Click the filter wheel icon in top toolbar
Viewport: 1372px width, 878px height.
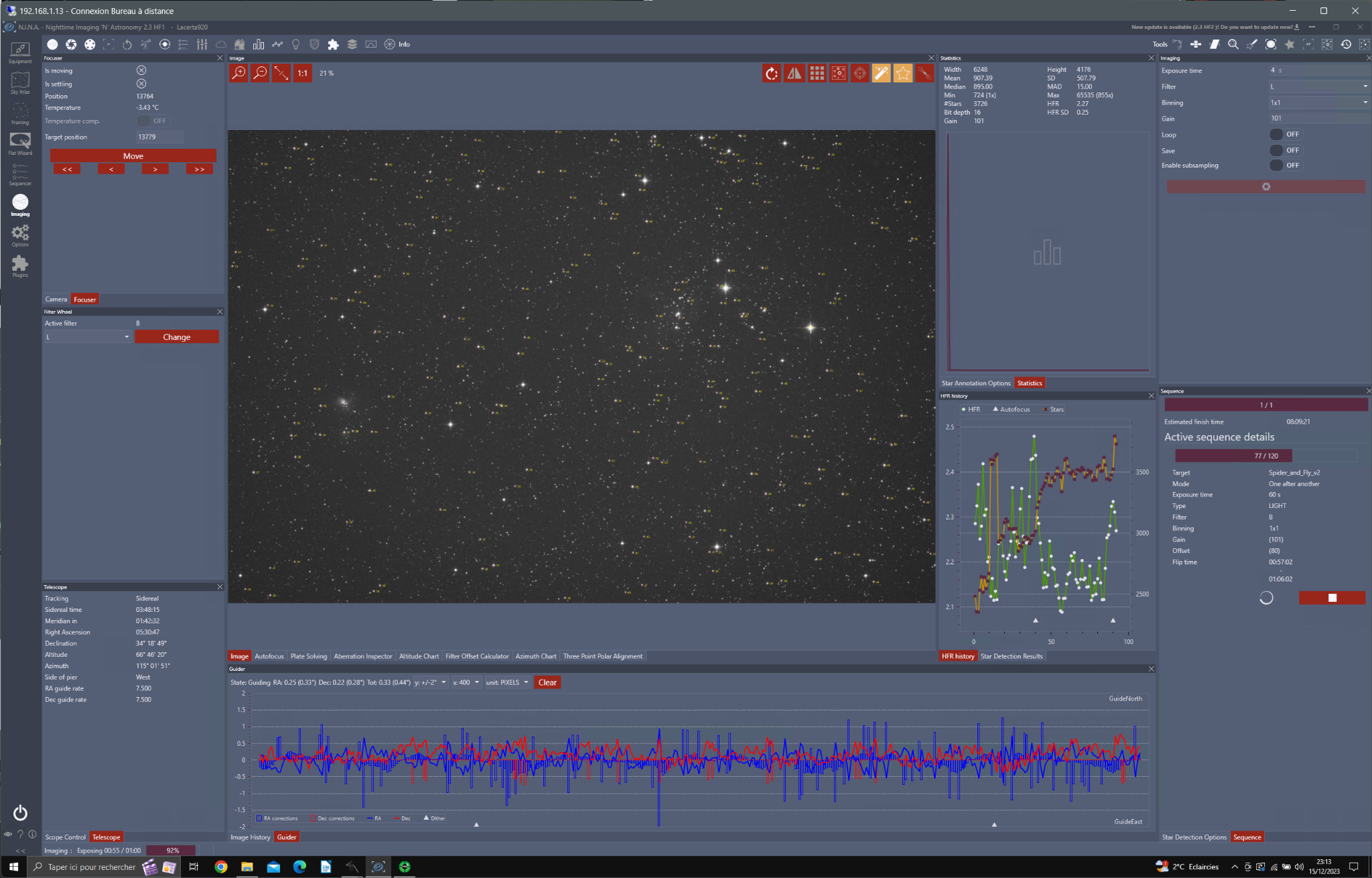tap(90, 44)
